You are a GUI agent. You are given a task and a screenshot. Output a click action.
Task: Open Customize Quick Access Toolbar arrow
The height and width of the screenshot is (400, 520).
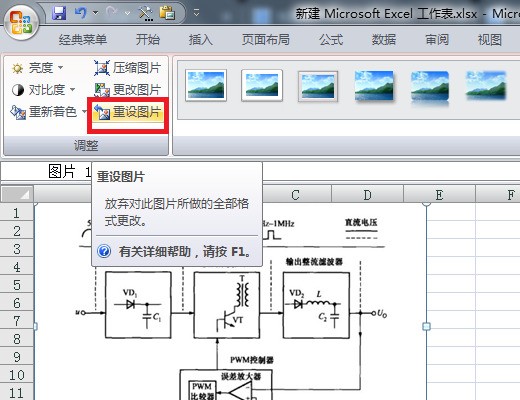point(197,13)
